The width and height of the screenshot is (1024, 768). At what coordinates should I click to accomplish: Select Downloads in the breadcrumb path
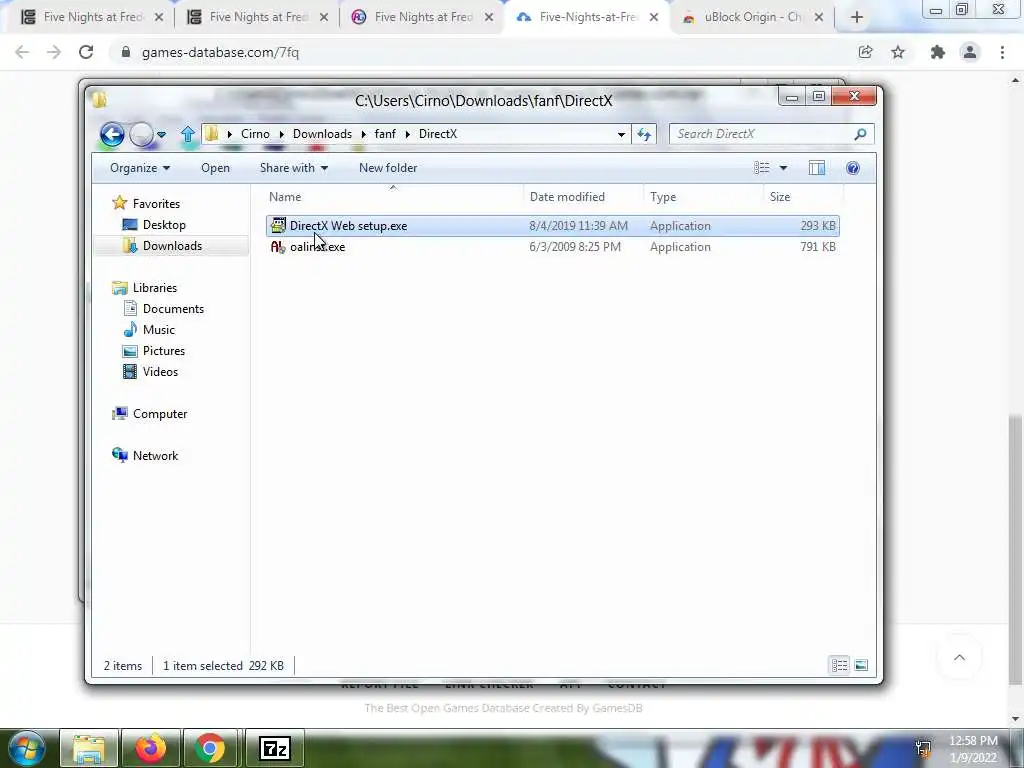tap(322, 134)
